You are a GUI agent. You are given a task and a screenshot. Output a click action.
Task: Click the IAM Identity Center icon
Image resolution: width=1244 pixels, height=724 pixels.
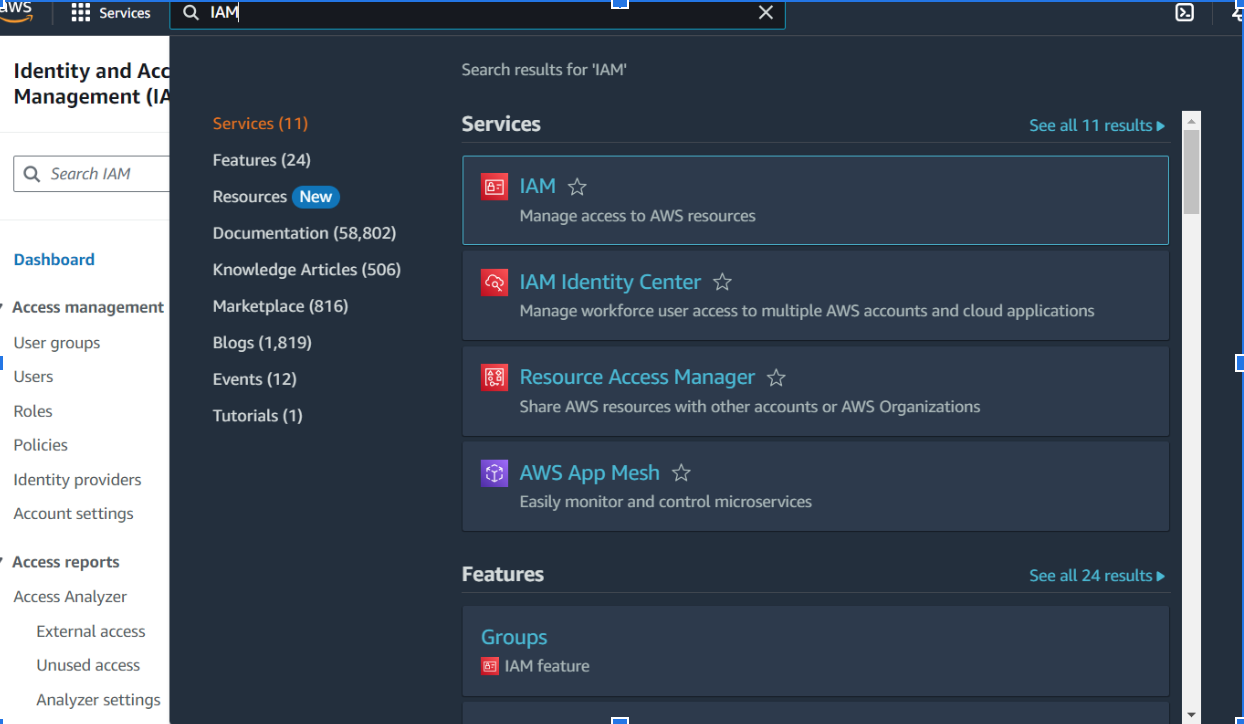pyautogui.click(x=494, y=283)
